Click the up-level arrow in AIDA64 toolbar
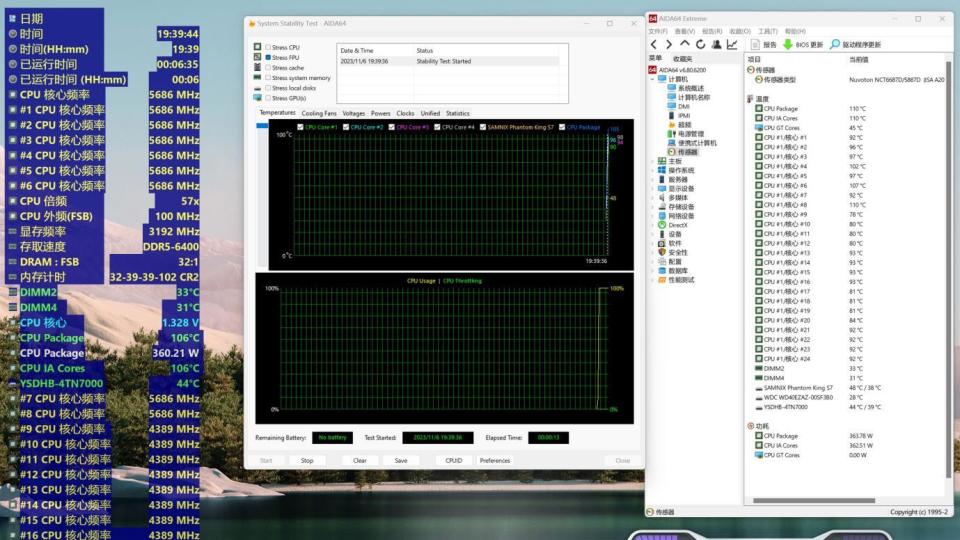960x540 pixels. 684,45
